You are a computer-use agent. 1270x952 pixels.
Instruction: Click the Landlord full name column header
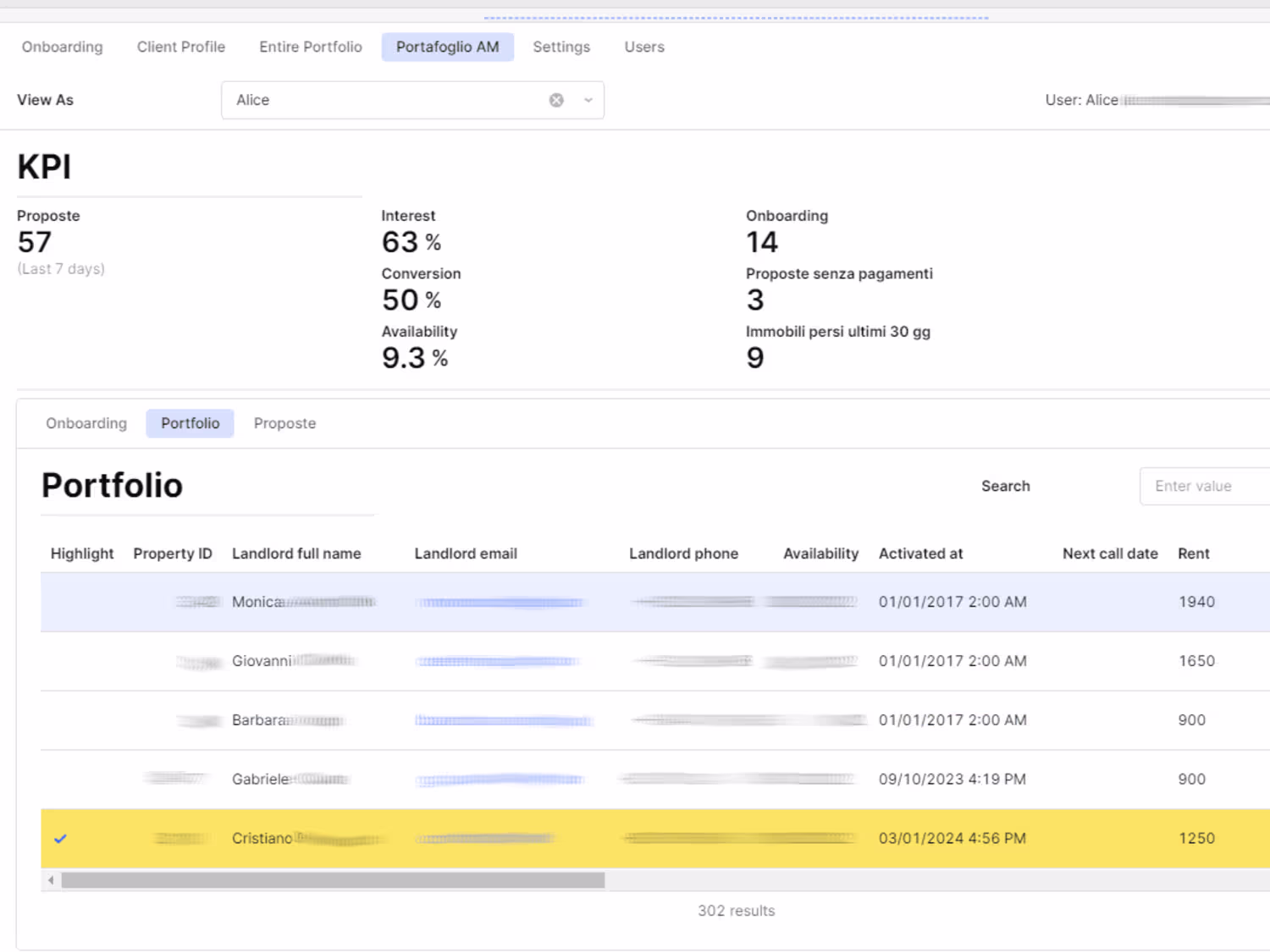(296, 553)
